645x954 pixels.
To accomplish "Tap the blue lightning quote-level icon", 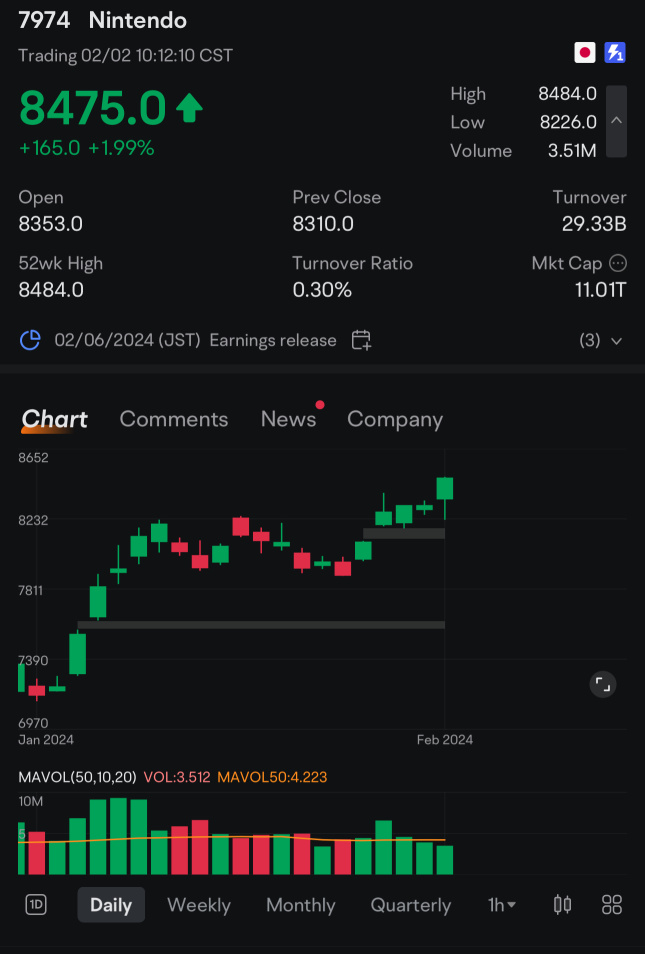I will click(615, 53).
